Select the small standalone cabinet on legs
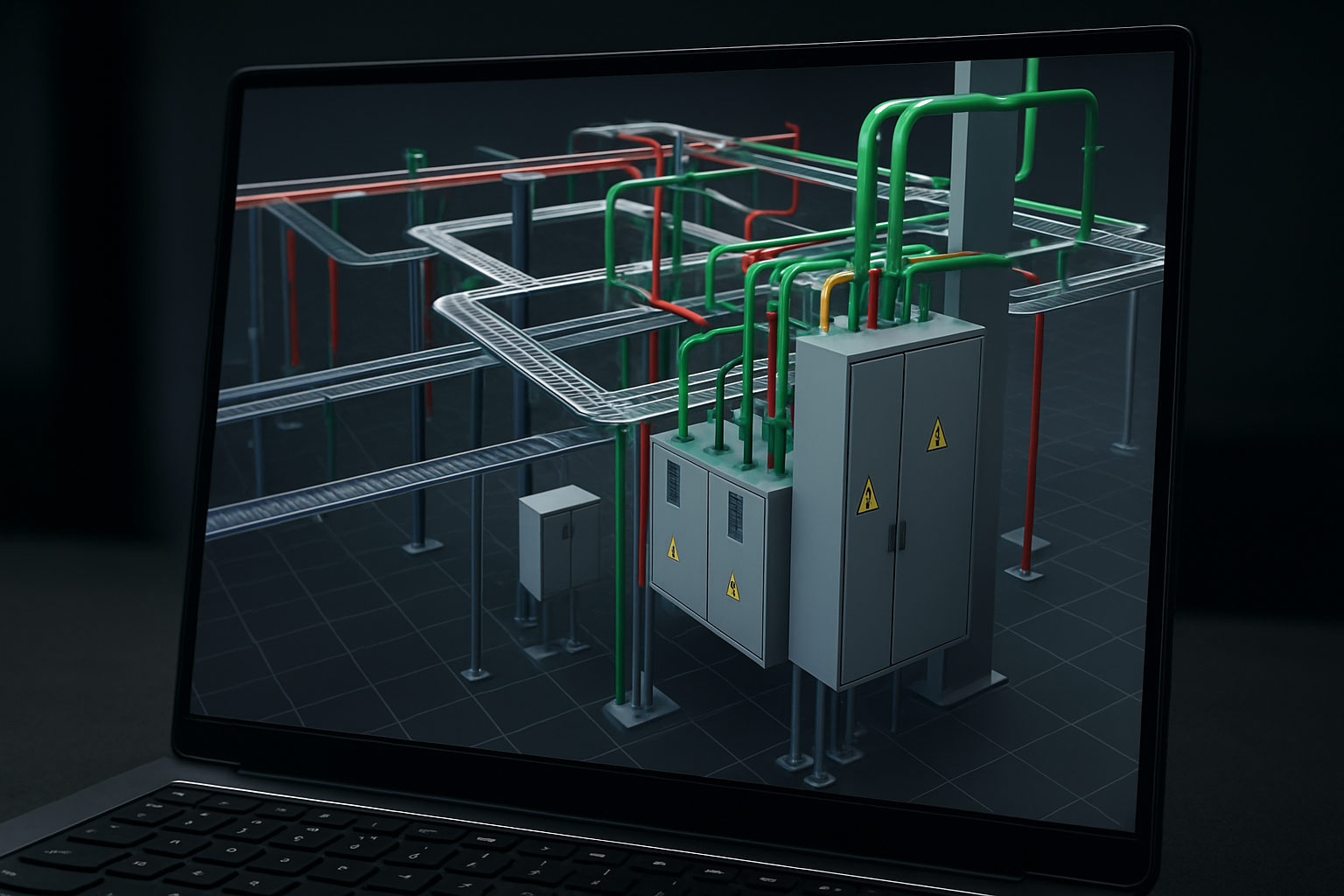1344x896 pixels. pyautogui.click(x=559, y=542)
